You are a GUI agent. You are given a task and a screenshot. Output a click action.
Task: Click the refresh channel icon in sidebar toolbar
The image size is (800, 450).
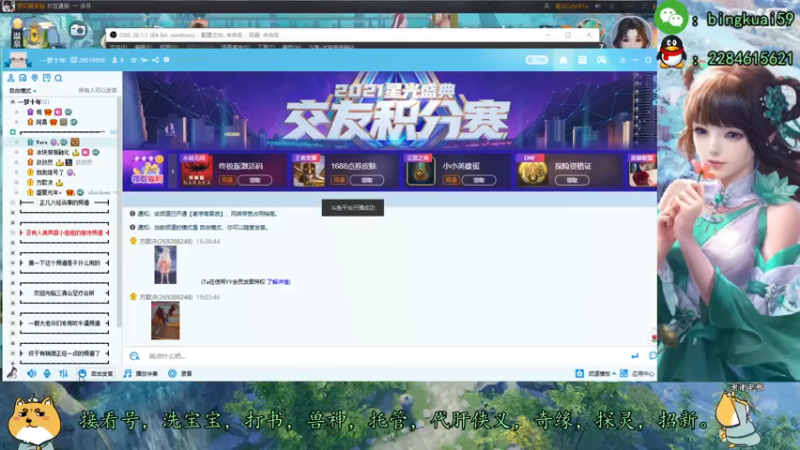tap(23, 78)
